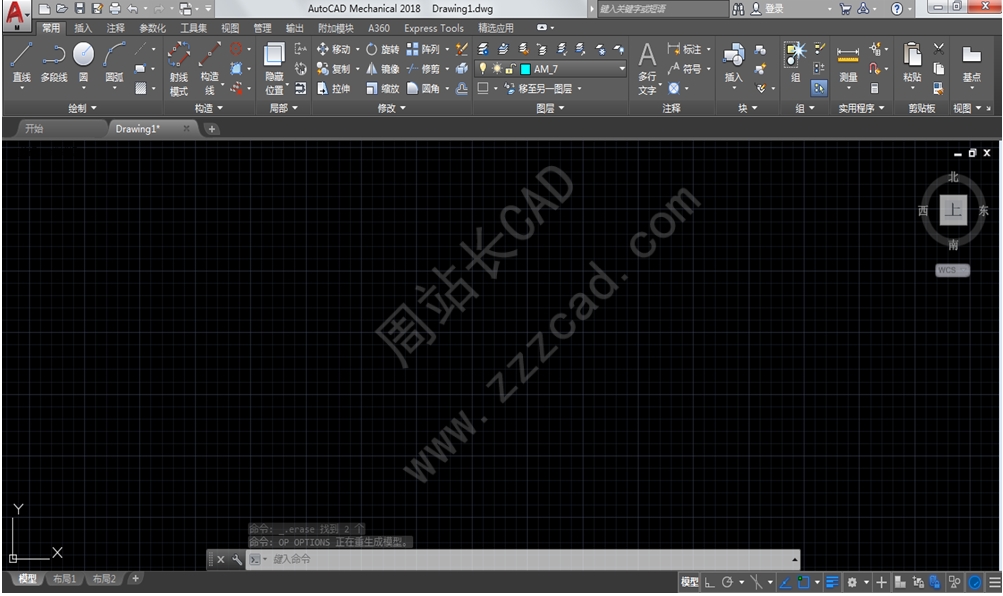The image size is (1003, 596).
Task: Click the 旋转 (Rotate) tool
Action: (383, 49)
